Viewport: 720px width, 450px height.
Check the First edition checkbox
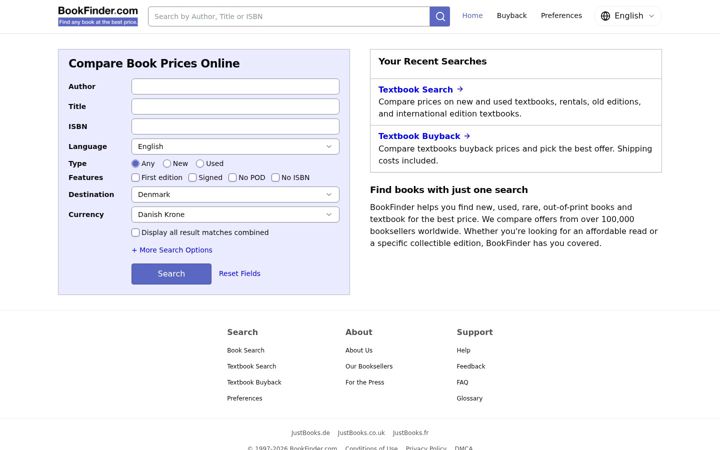[x=135, y=177]
